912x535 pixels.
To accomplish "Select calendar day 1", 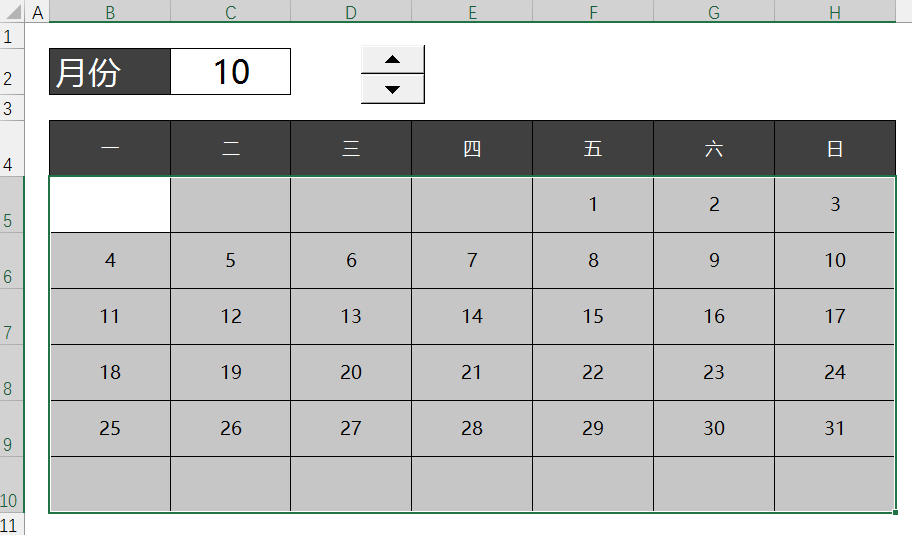I will [x=593, y=205].
